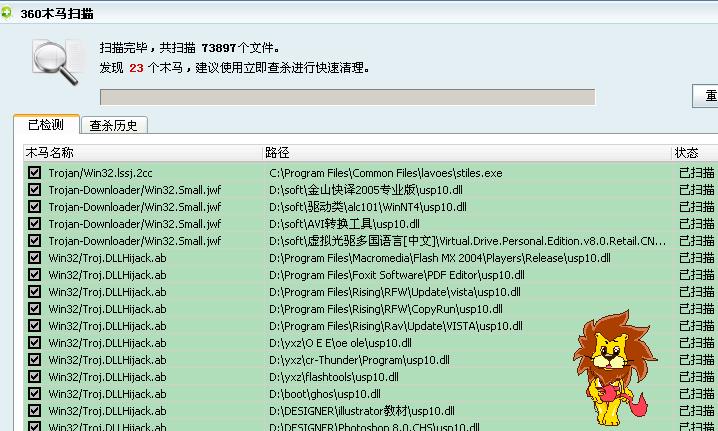Image resolution: width=718 pixels, height=431 pixels.
Task: Click the lion mascot cartoon
Action: point(615,368)
